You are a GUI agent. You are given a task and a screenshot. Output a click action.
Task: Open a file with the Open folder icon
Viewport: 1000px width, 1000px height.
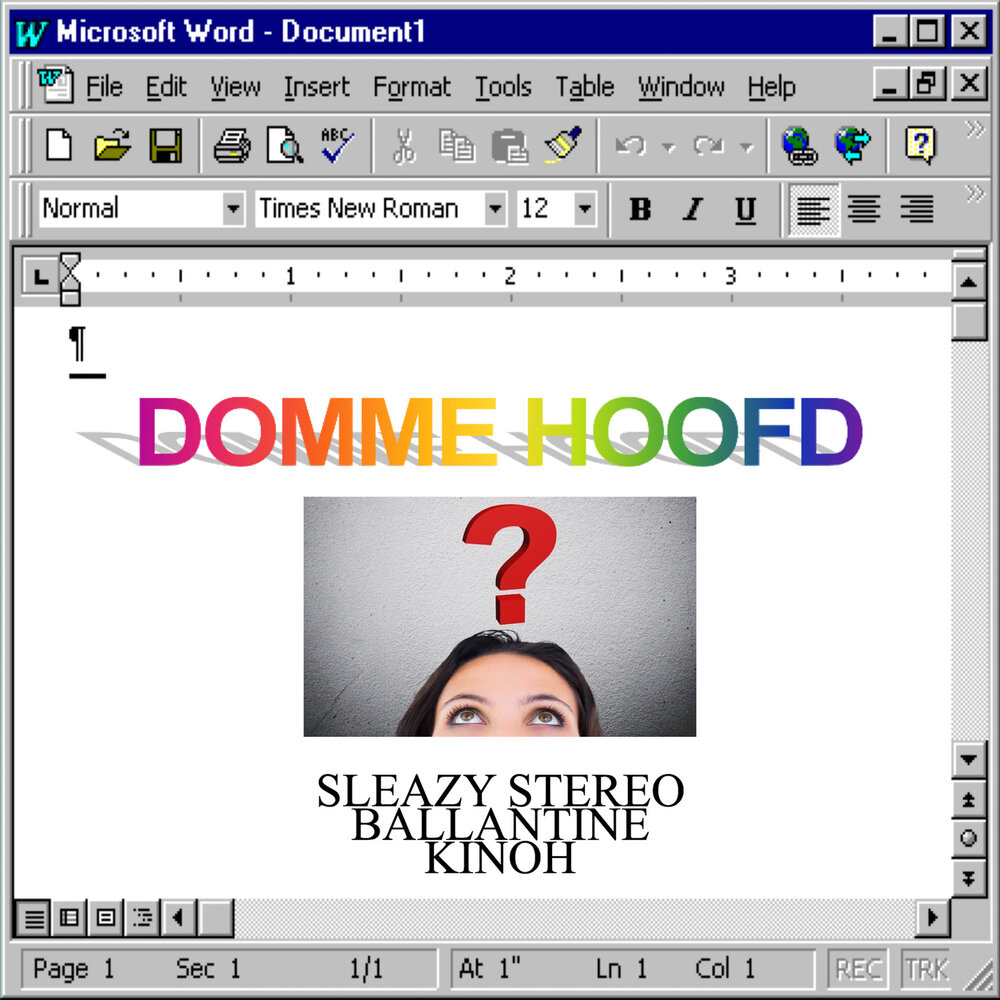(113, 146)
